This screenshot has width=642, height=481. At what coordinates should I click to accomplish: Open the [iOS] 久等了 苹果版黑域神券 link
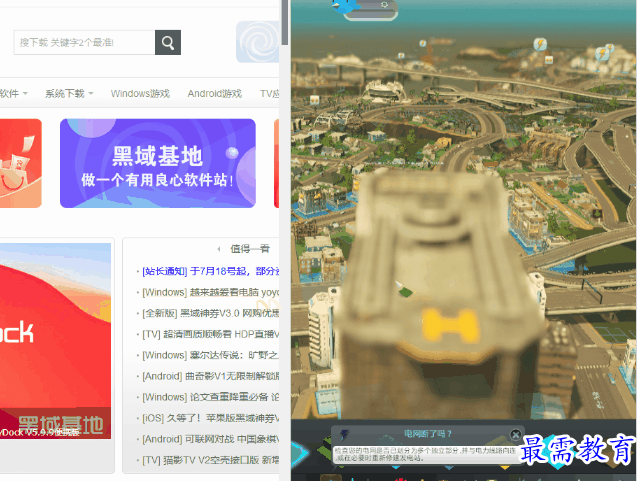point(210,418)
